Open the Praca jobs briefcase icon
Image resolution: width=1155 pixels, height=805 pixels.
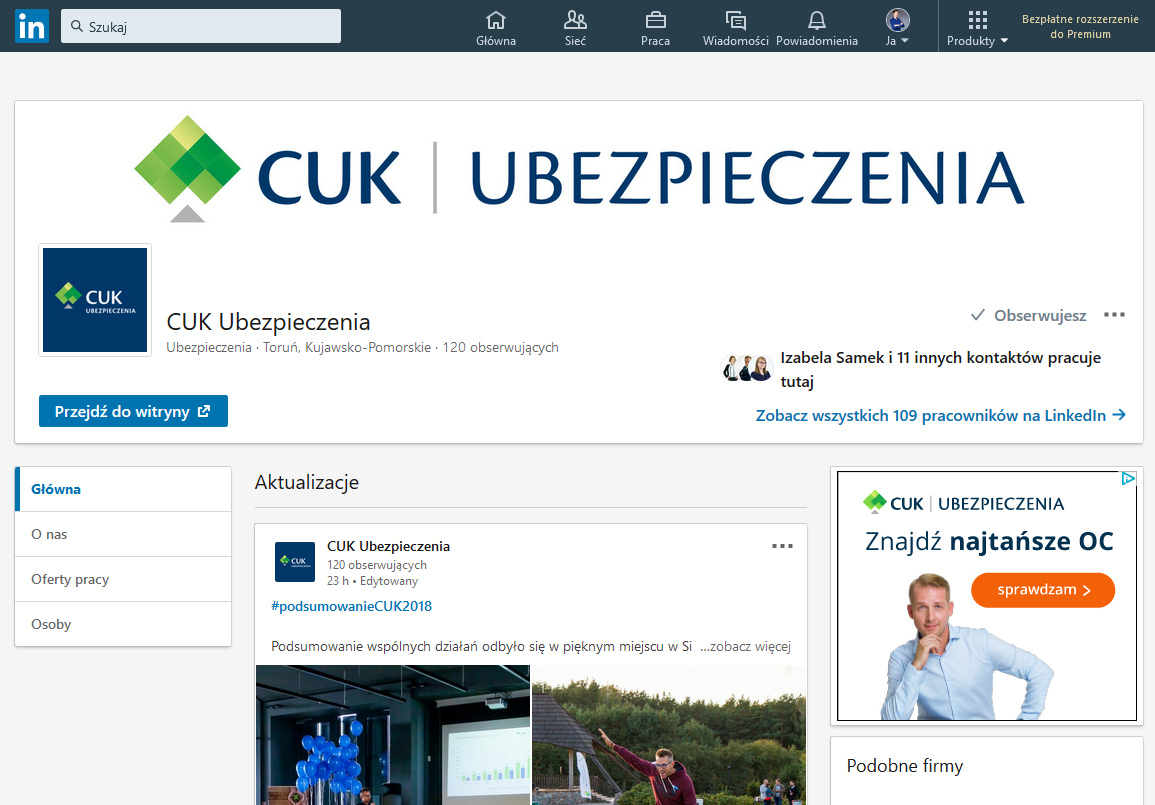point(656,20)
